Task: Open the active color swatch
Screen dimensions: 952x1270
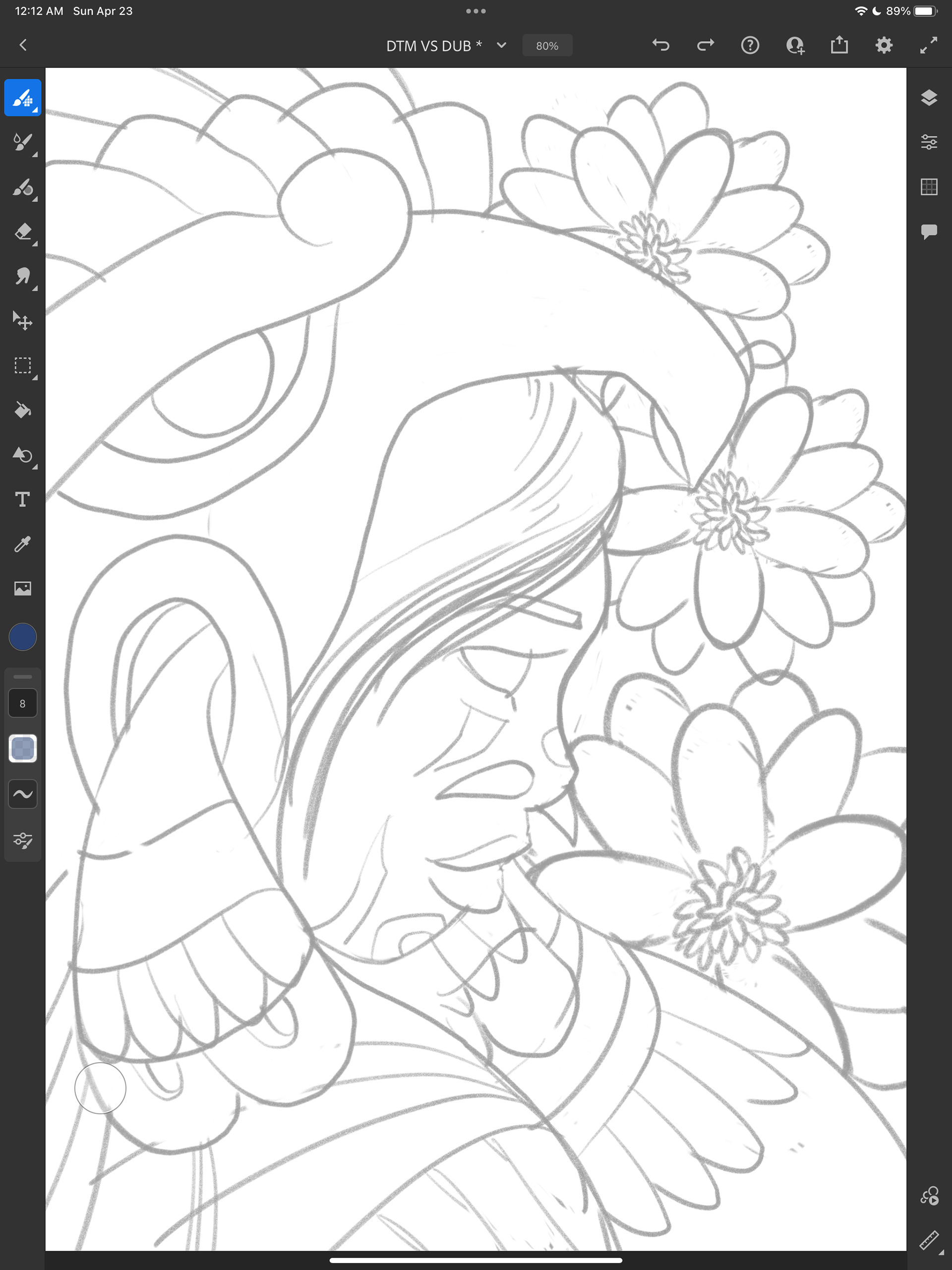Action: (22, 637)
